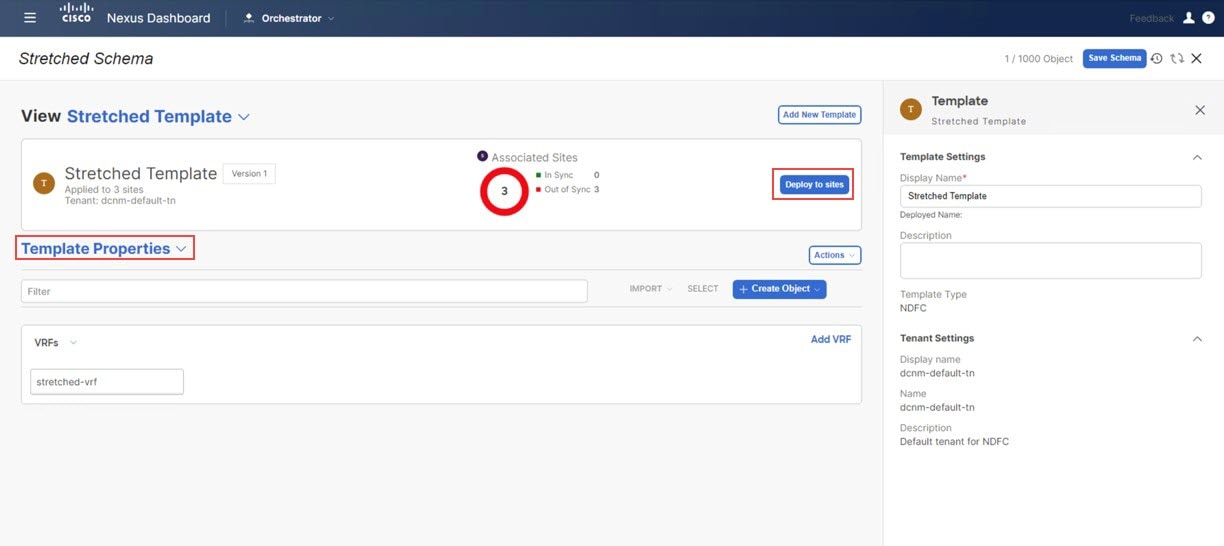Click SELECT objects option
Viewport: 1224px width, 546px height.
click(703, 289)
